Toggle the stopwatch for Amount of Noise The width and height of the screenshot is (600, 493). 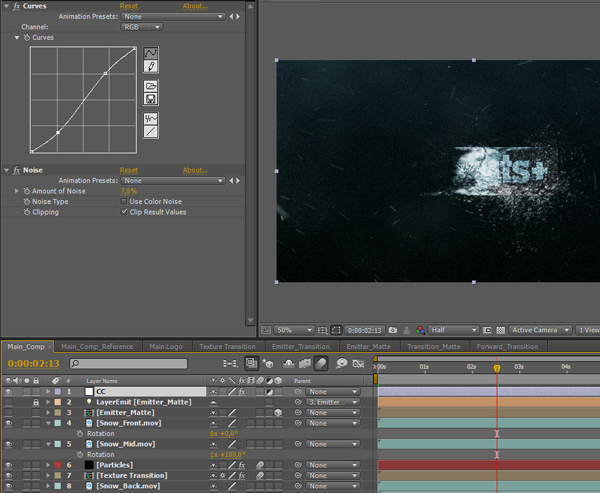[x=26, y=190]
